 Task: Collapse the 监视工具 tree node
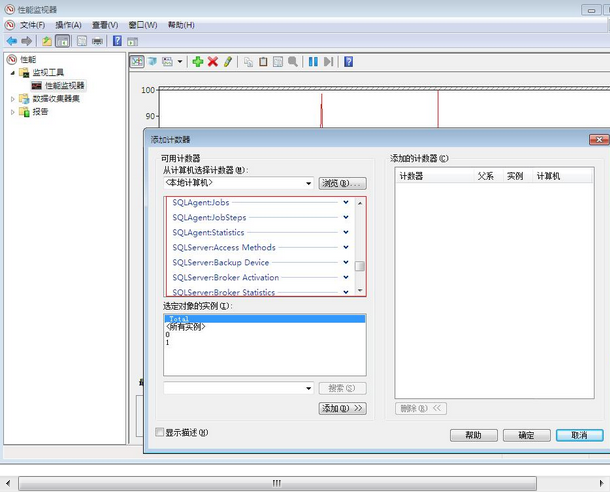13,72
